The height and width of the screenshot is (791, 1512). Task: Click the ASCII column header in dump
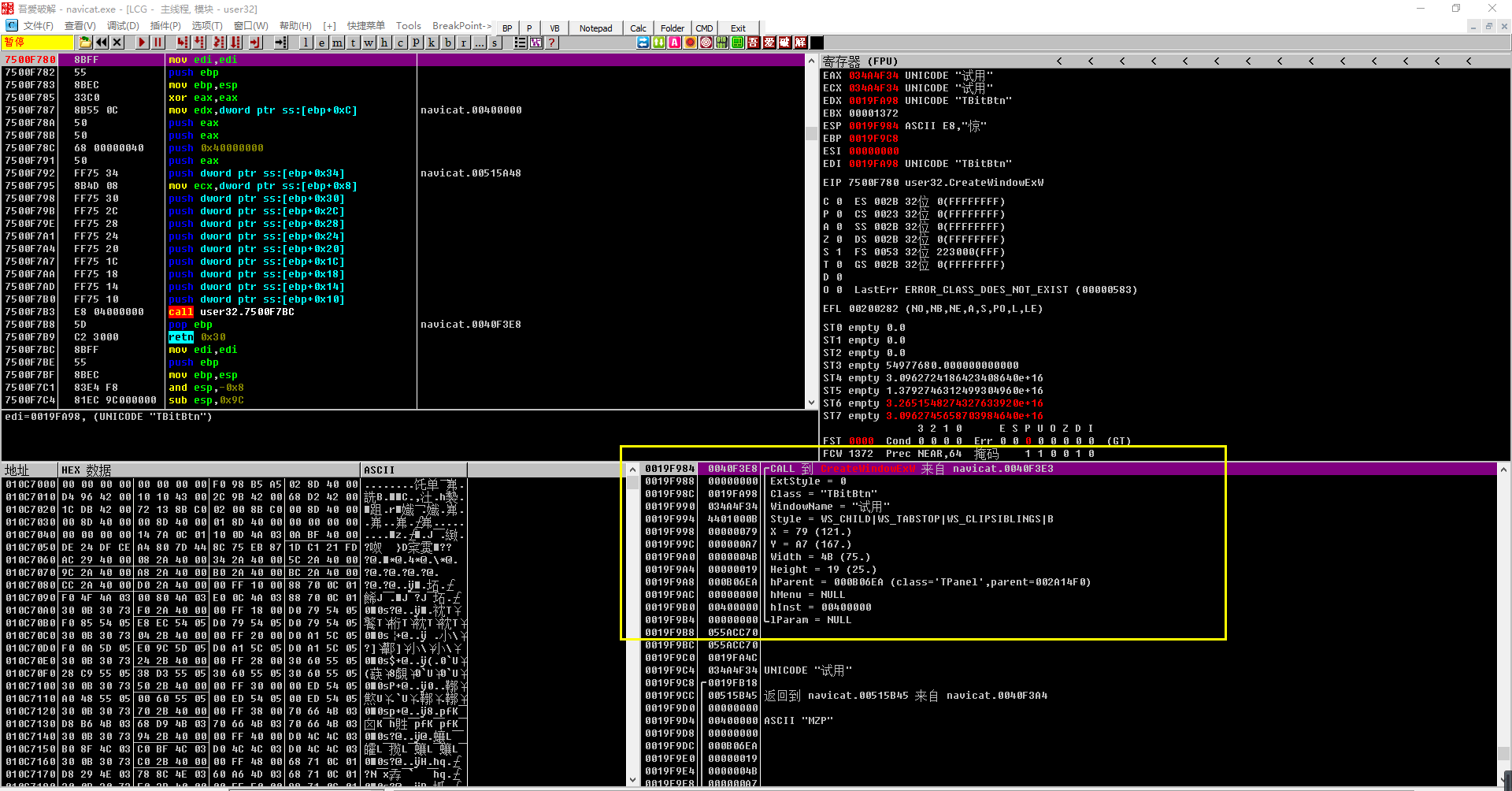[414, 470]
